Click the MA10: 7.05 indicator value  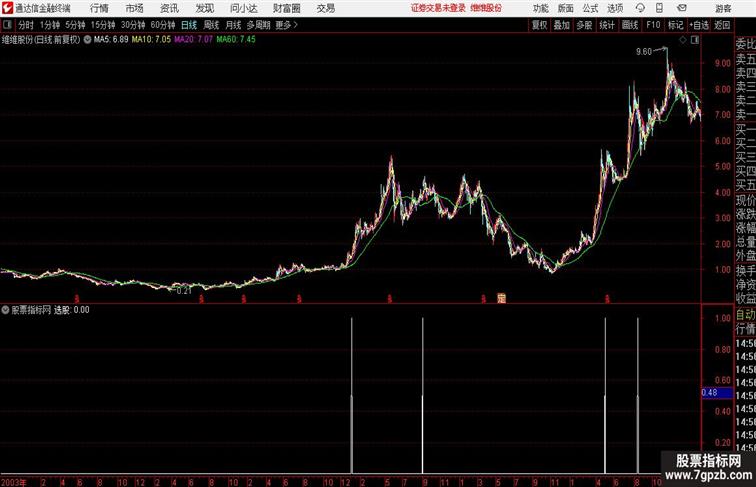(x=151, y=40)
